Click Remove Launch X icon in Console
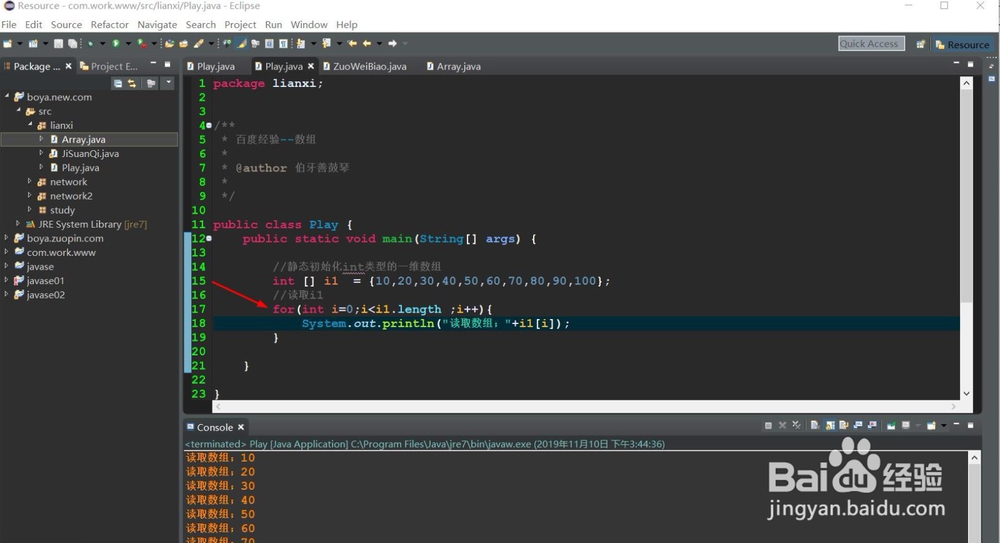 pos(783,425)
